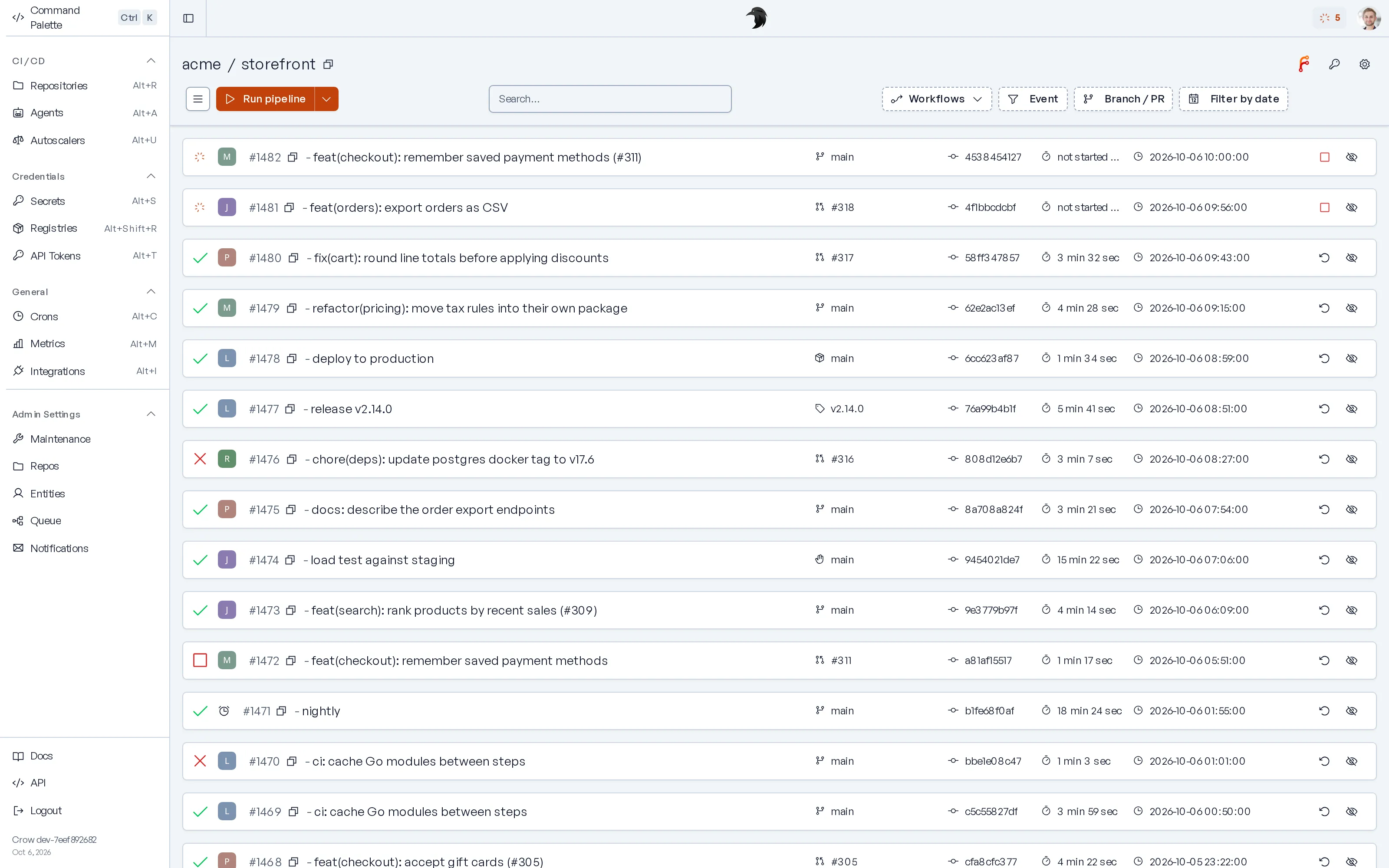1389x868 pixels.
Task: Click Logout
Action: (84, 811)
